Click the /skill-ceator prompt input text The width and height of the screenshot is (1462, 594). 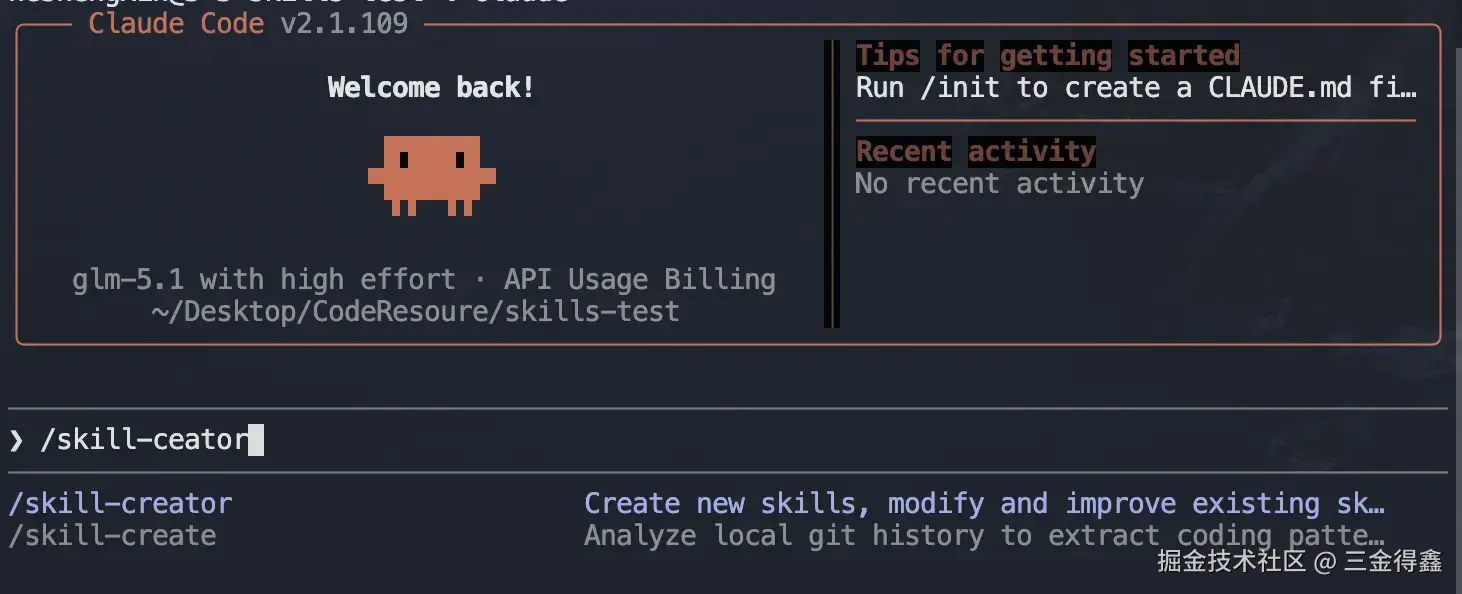click(x=144, y=439)
